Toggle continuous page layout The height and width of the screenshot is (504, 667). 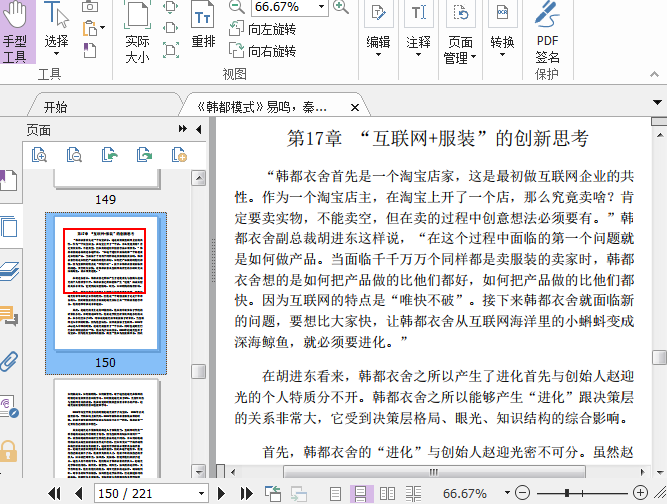[361, 493]
